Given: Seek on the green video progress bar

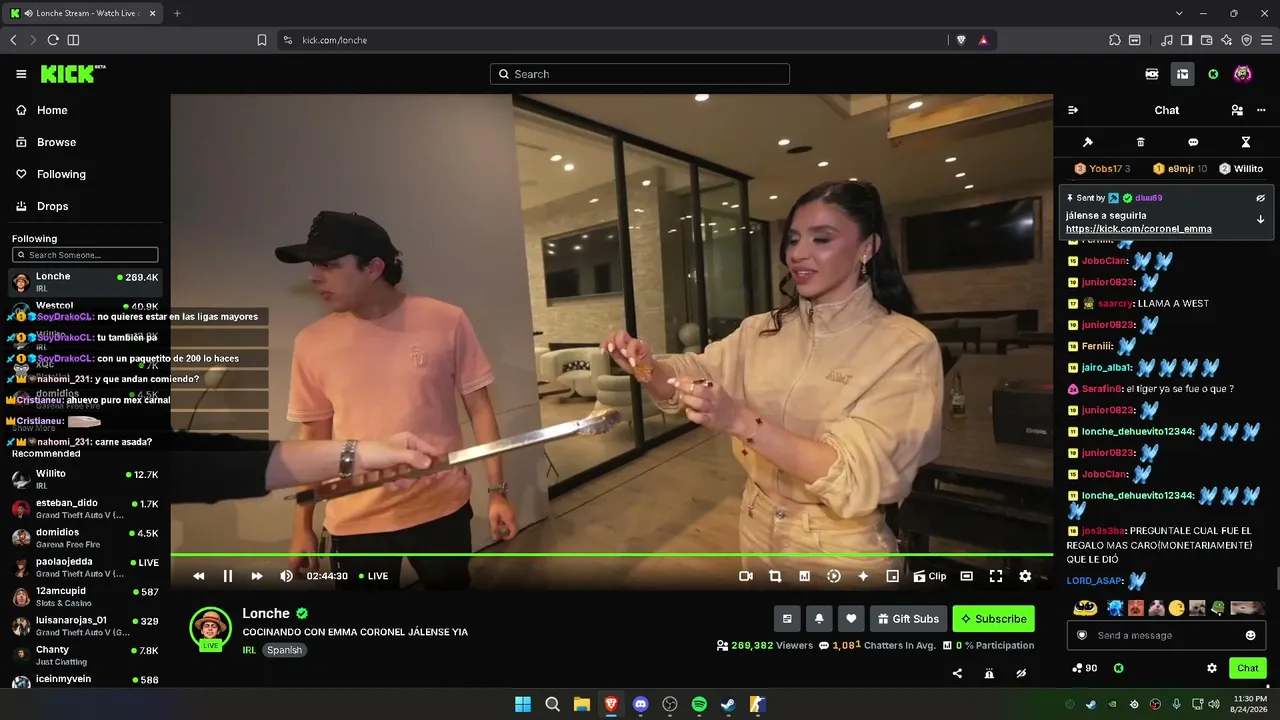Looking at the screenshot, I should (x=611, y=554).
